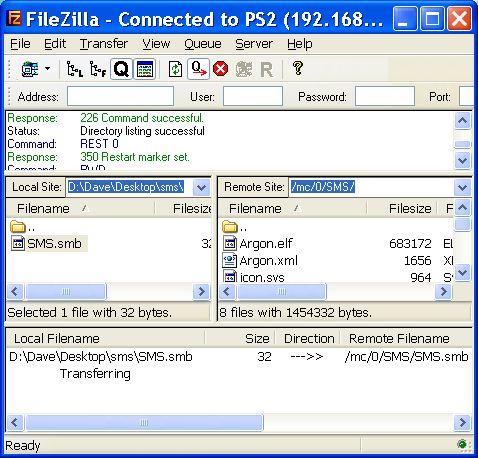The height and width of the screenshot is (458, 478).
Task: Click queue pane scroll right arrow
Action: [462, 423]
